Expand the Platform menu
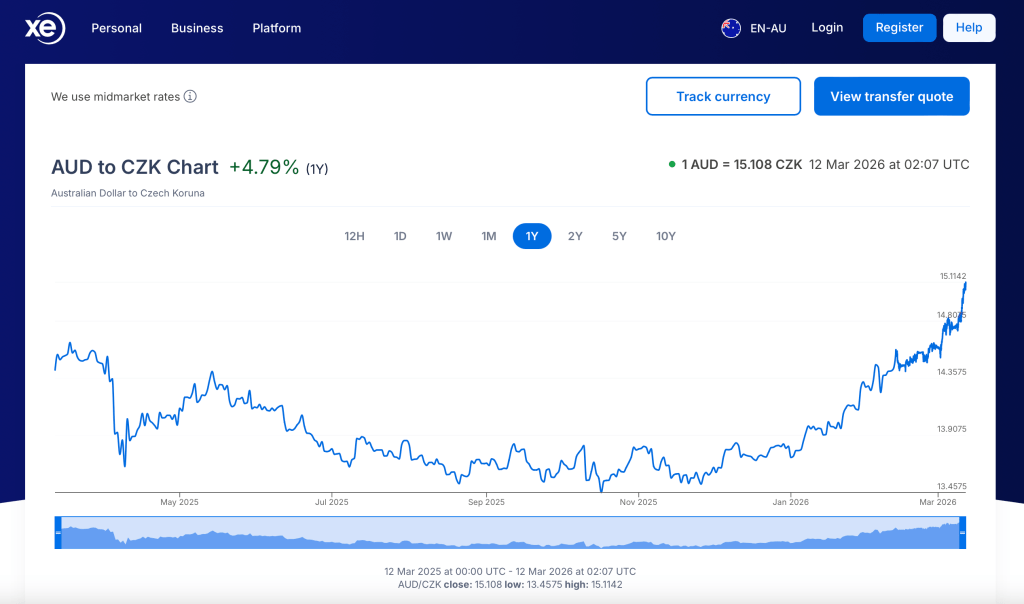Image resolution: width=1024 pixels, height=604 pixels. 277,28
